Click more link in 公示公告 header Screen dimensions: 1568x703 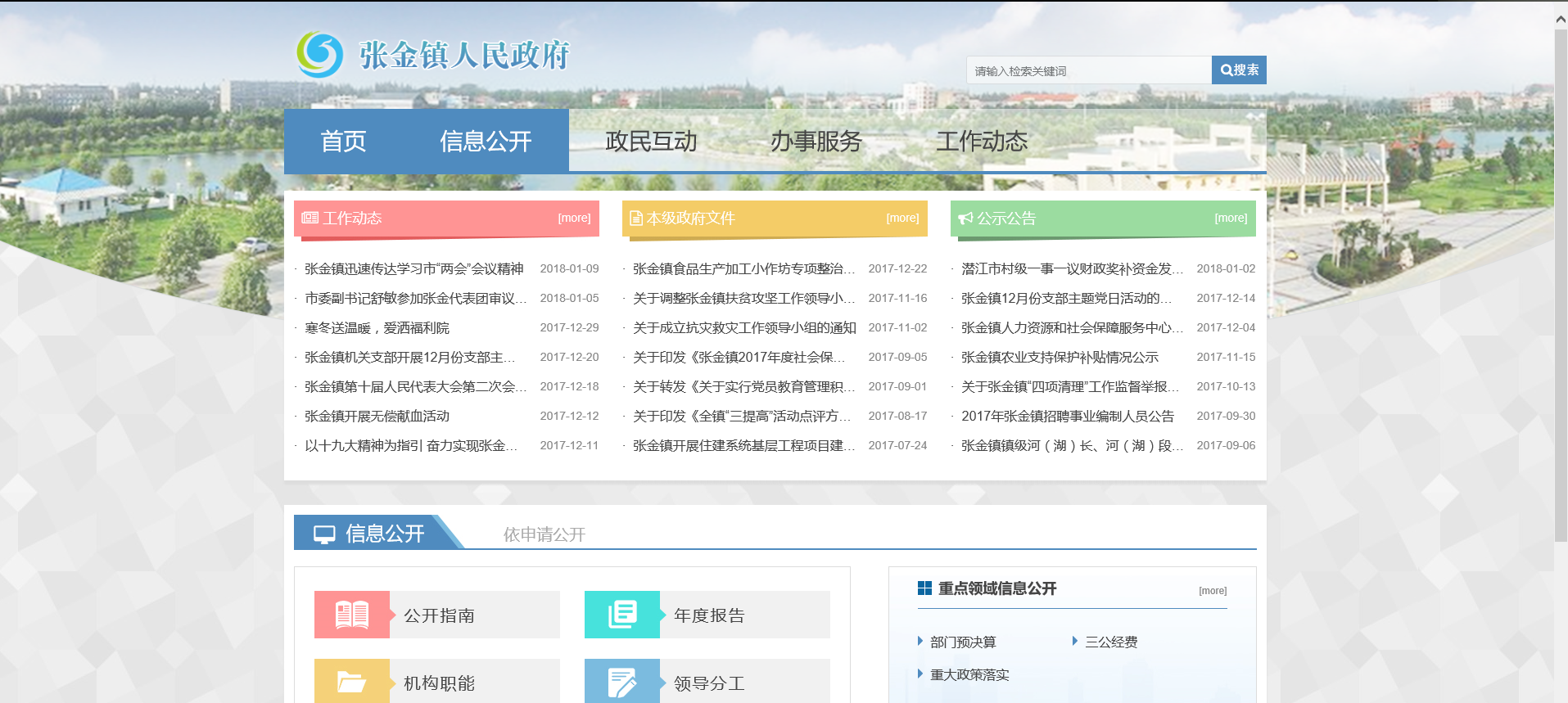coord(1231,218)
